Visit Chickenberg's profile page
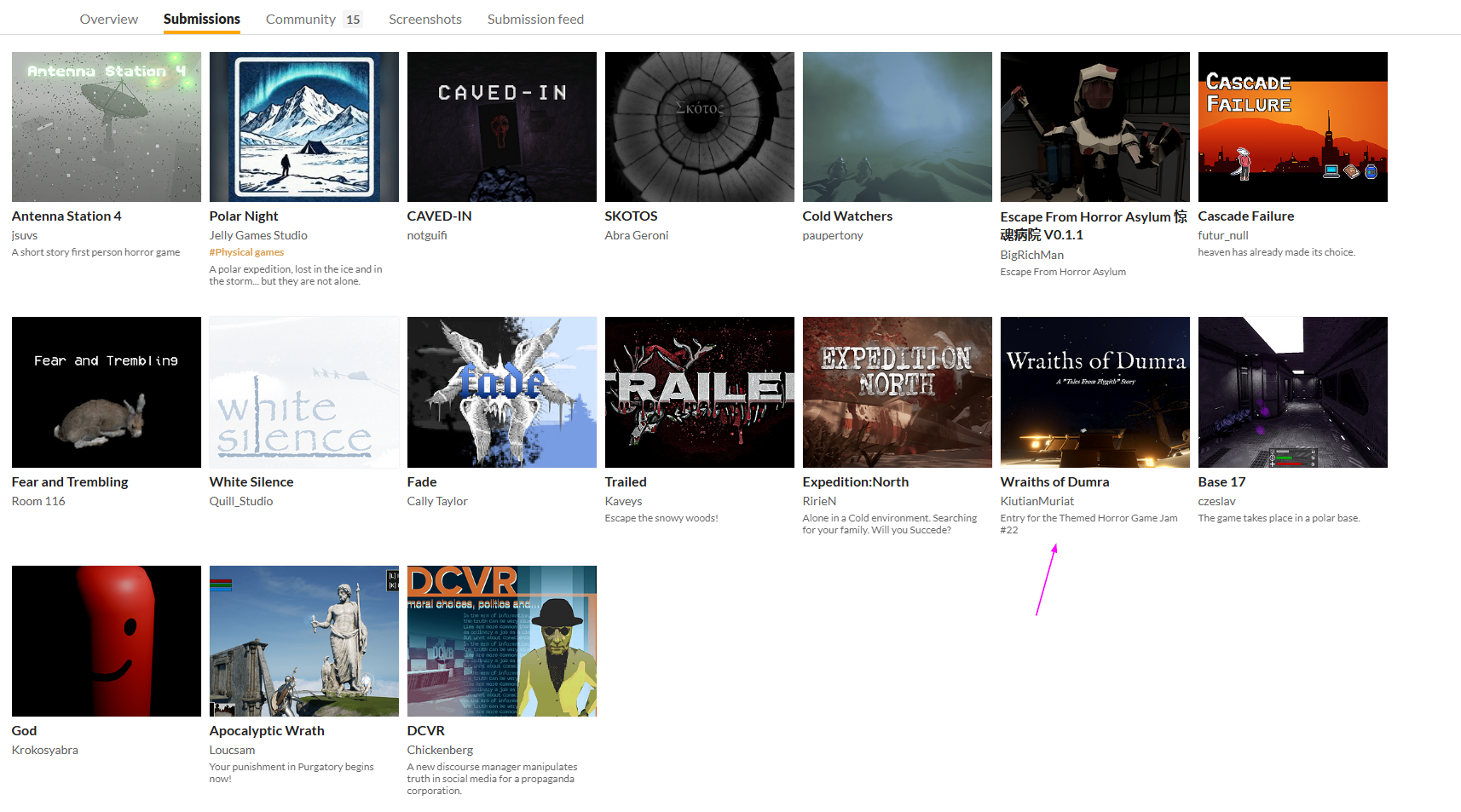 (440, 750)
